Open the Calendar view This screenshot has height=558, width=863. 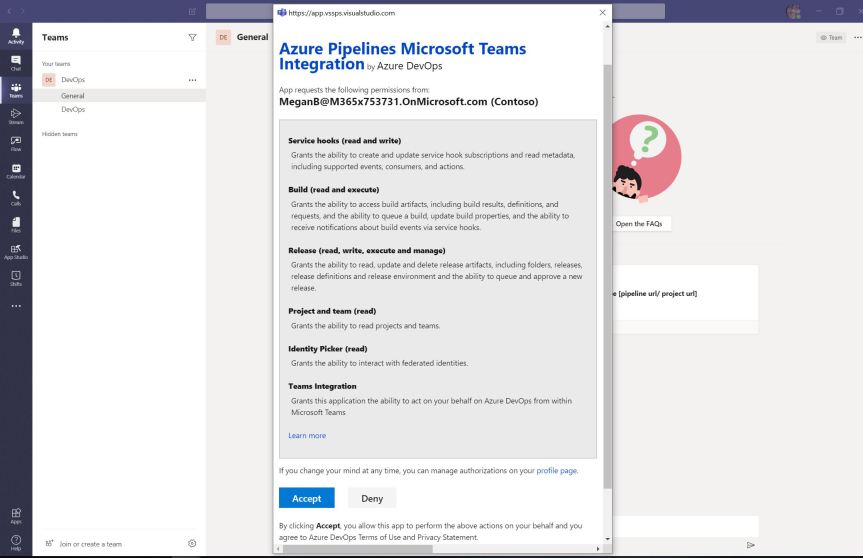point(15,171)
